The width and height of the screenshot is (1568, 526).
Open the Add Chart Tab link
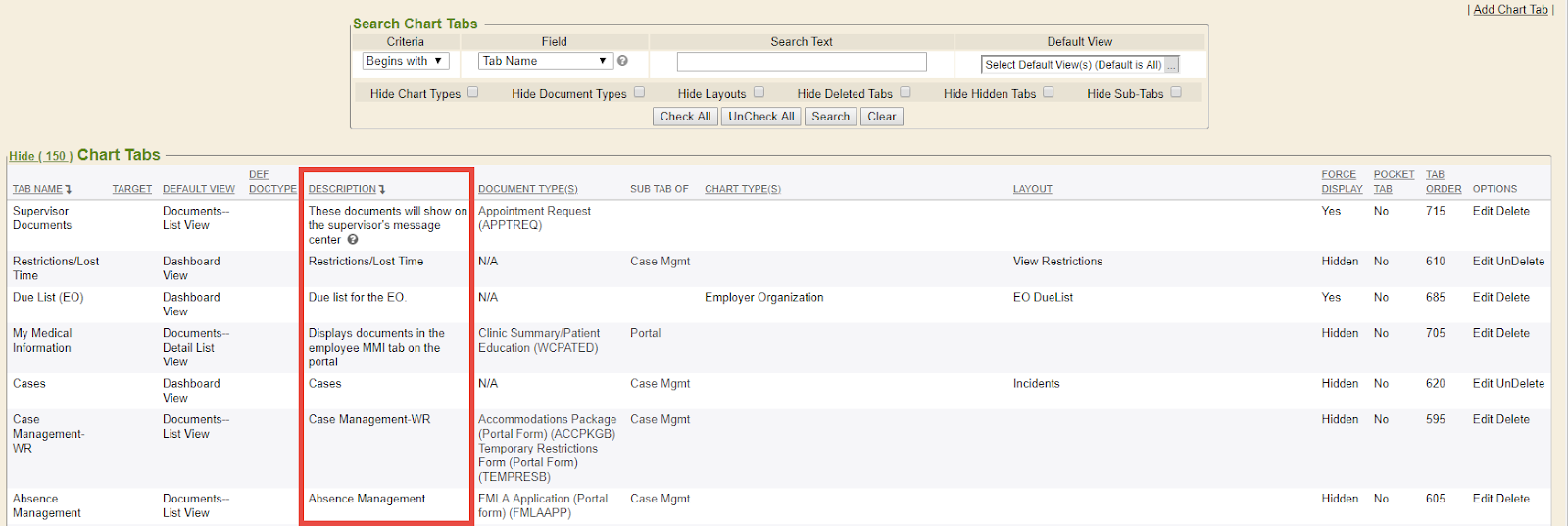click(1510, 10)
